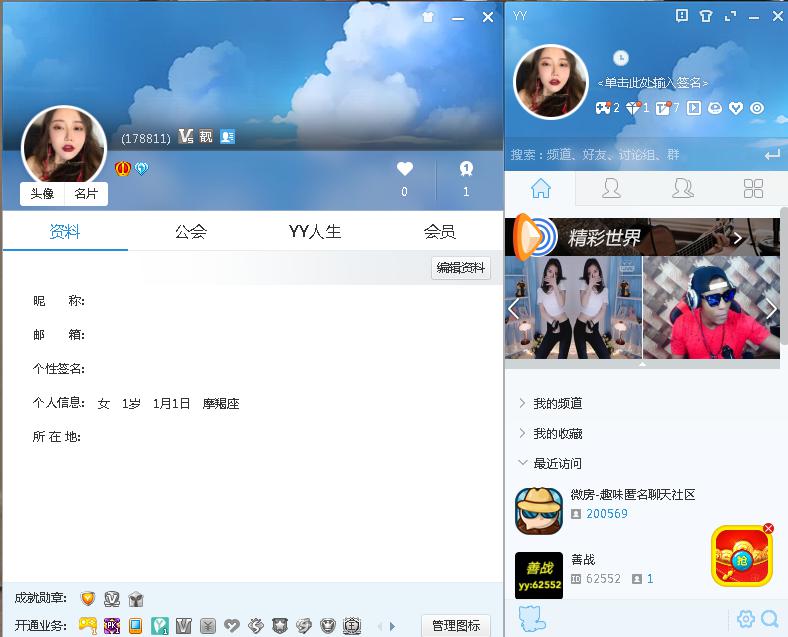
Task: Open the diamond icon with badge 1
Action: click(633, 108)
